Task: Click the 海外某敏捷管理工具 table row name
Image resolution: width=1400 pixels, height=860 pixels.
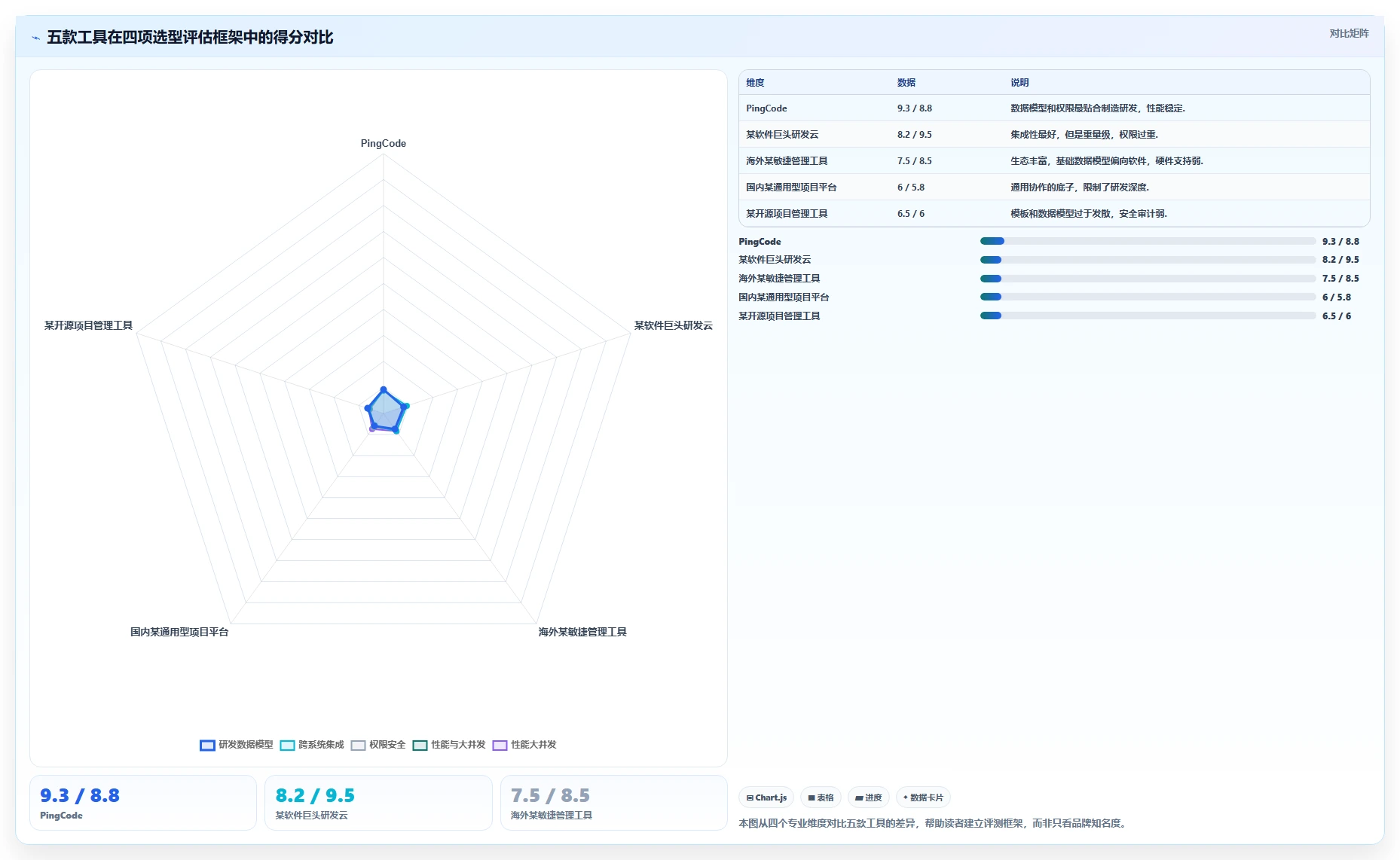Action: pyautogui.click(x=787, y=161)
